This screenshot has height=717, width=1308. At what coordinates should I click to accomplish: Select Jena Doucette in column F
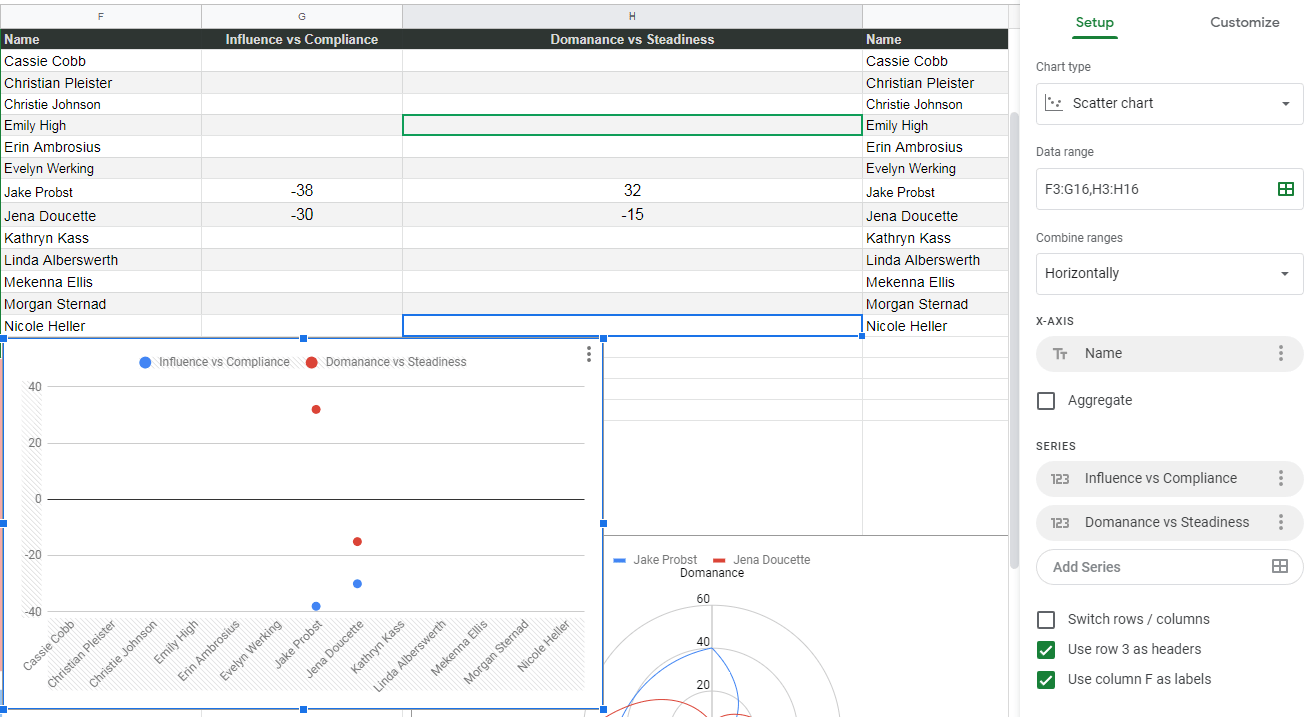click(x=100, y=216)
